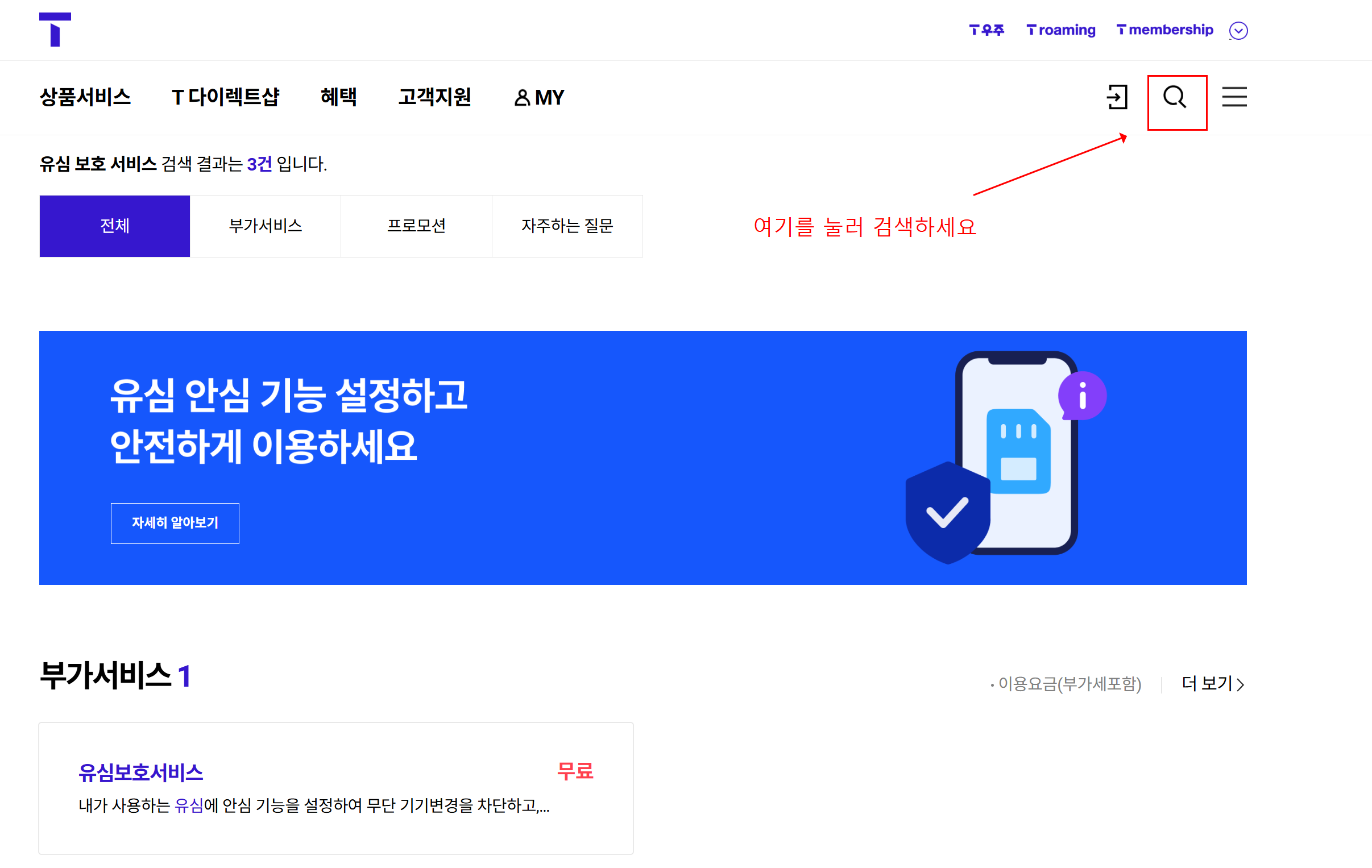Select the 전체 tab
This screenshot has width=1372, height=868.
(x=114, y=226)
